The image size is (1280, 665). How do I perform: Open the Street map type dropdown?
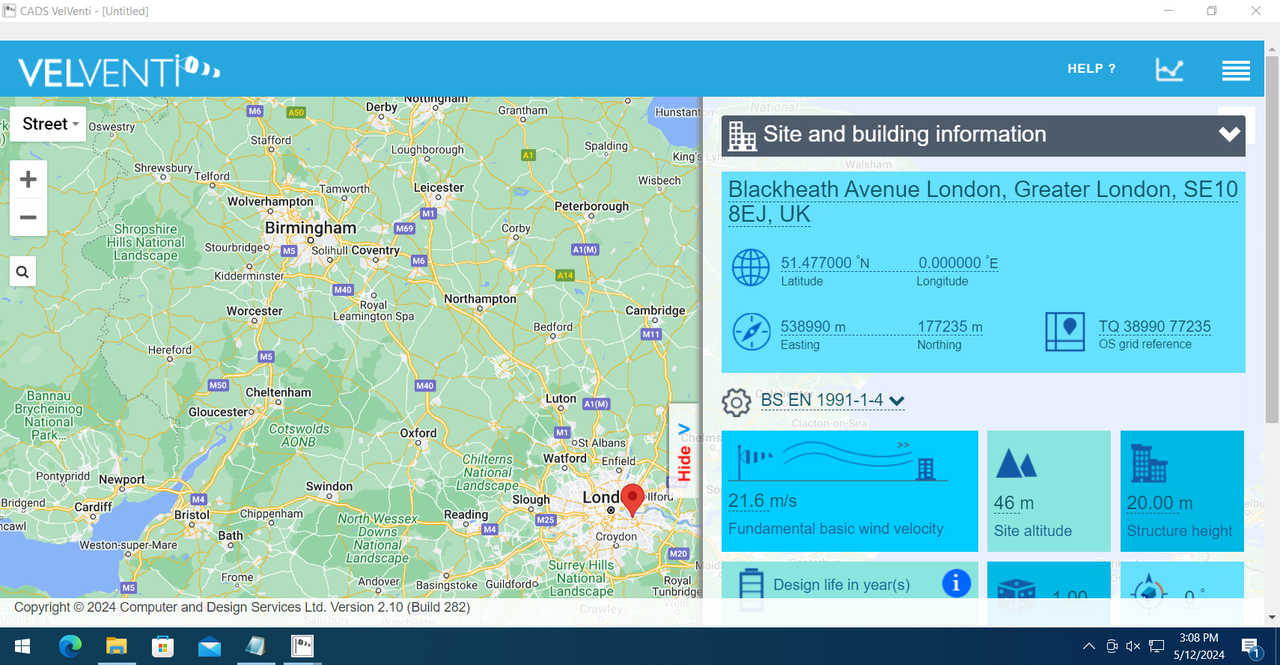(50, 124)
